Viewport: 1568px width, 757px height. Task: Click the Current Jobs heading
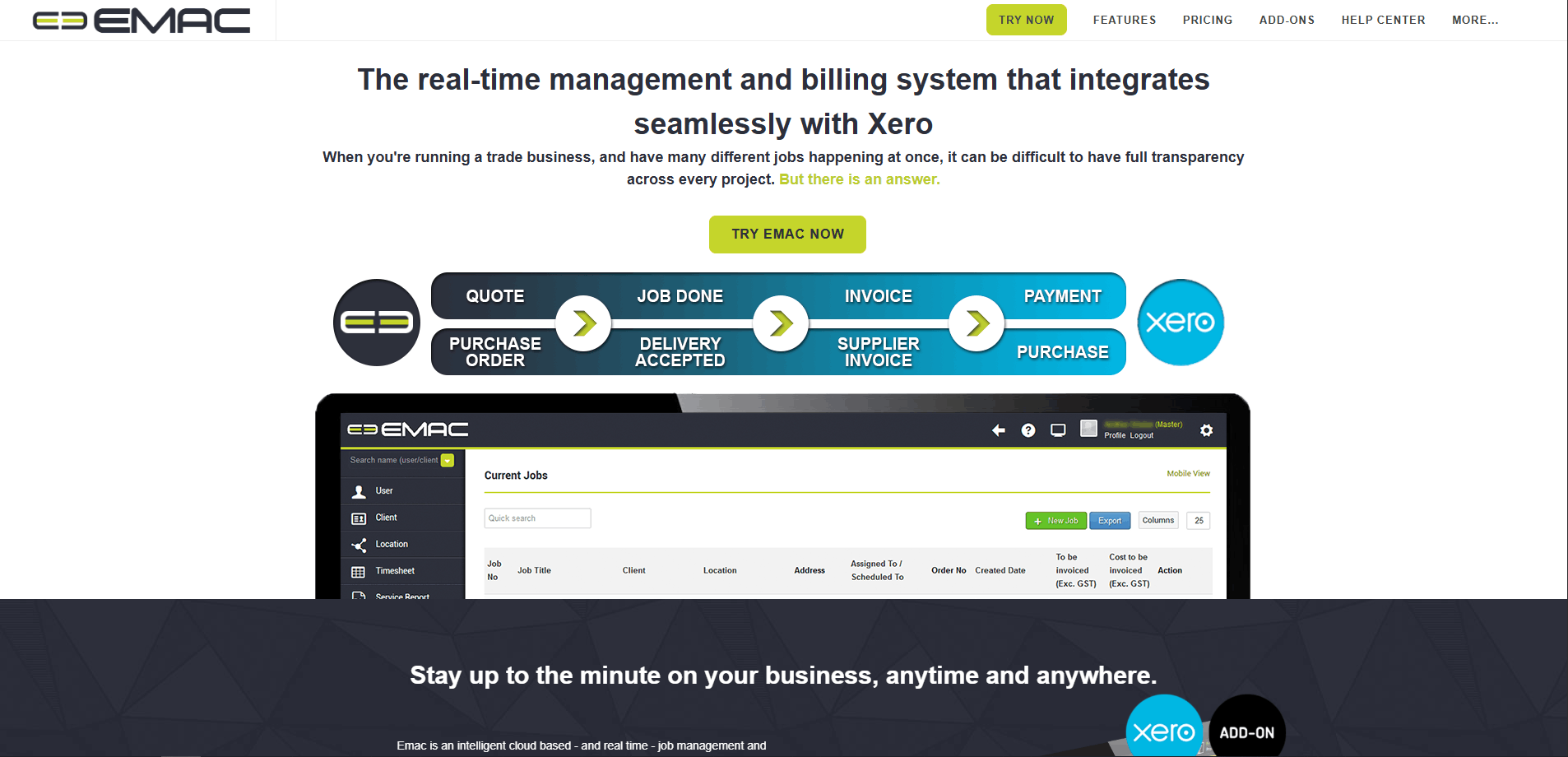(516, 476)
